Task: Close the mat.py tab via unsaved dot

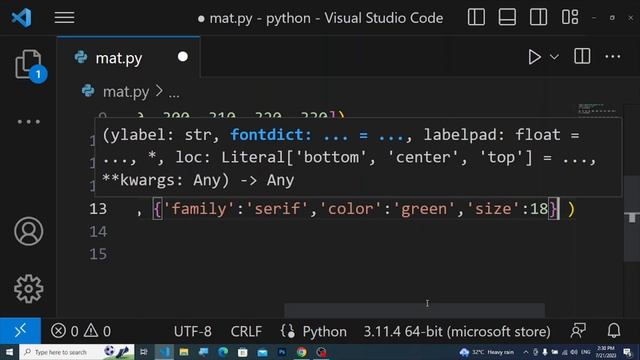Action: tap(183, 57)
